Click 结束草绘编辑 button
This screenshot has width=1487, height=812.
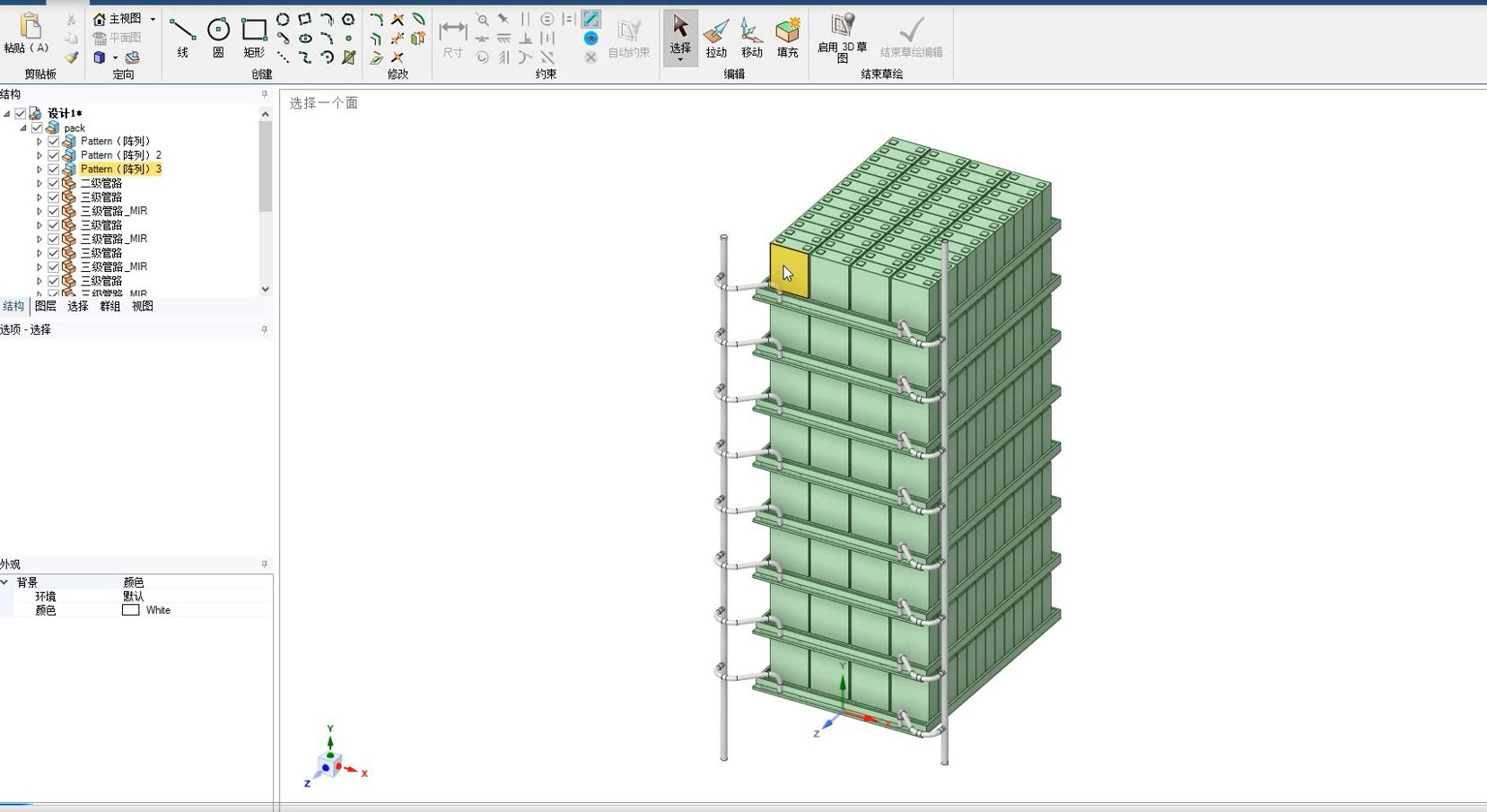click(911, 38)
